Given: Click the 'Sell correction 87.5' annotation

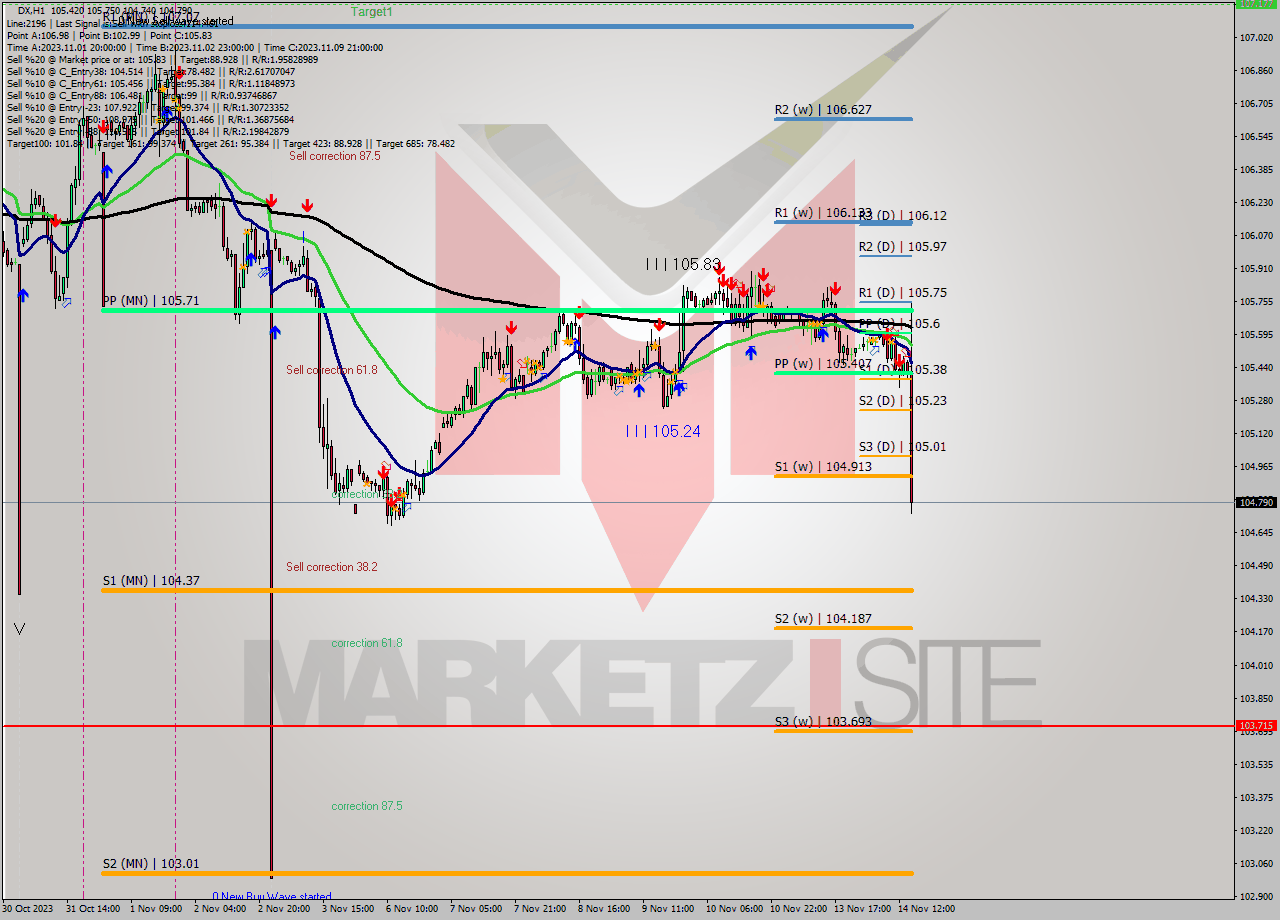Looking at the screenshot, I should (x=335, y=156).
